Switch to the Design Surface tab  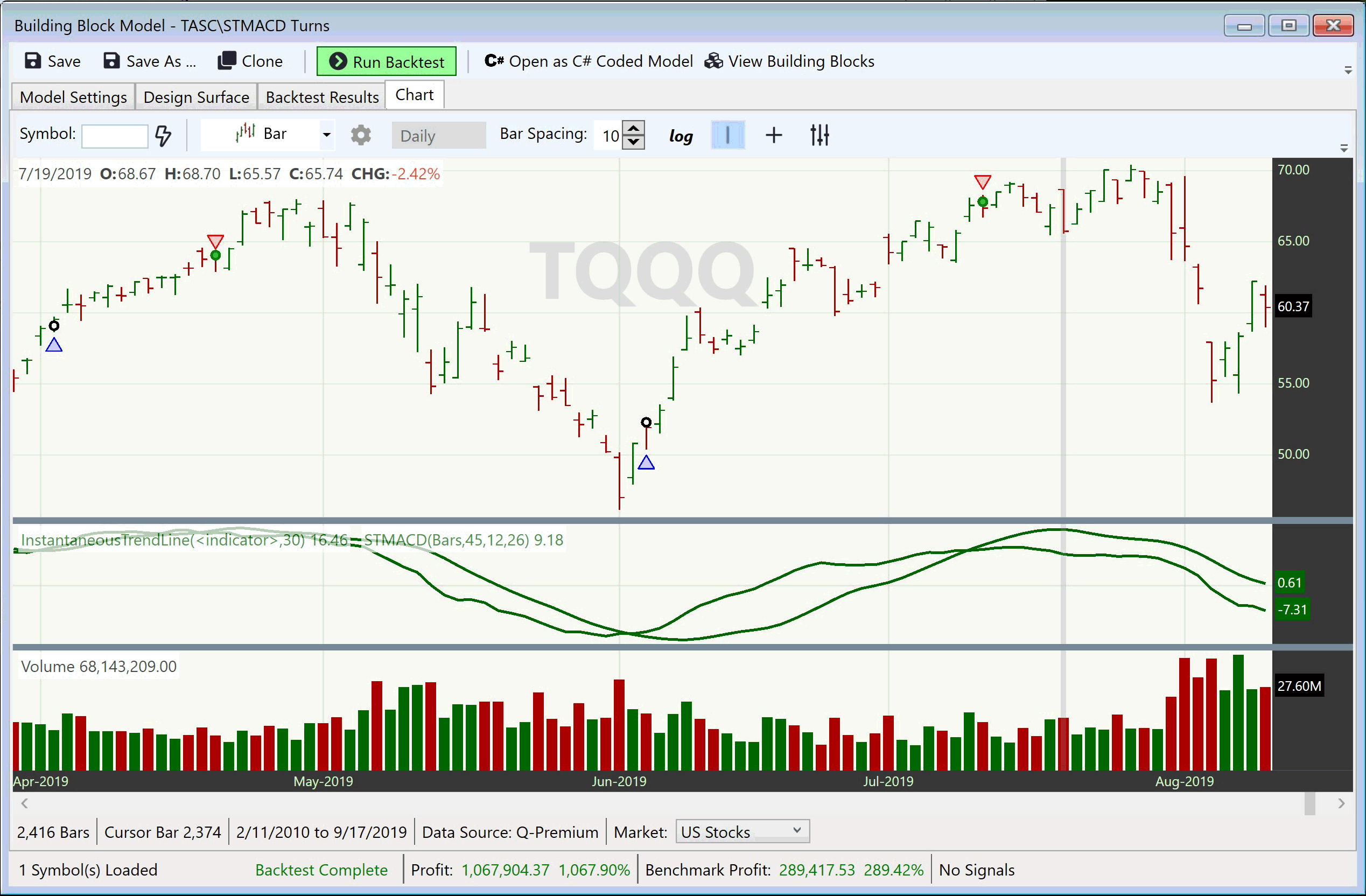(x=197, y=97)
